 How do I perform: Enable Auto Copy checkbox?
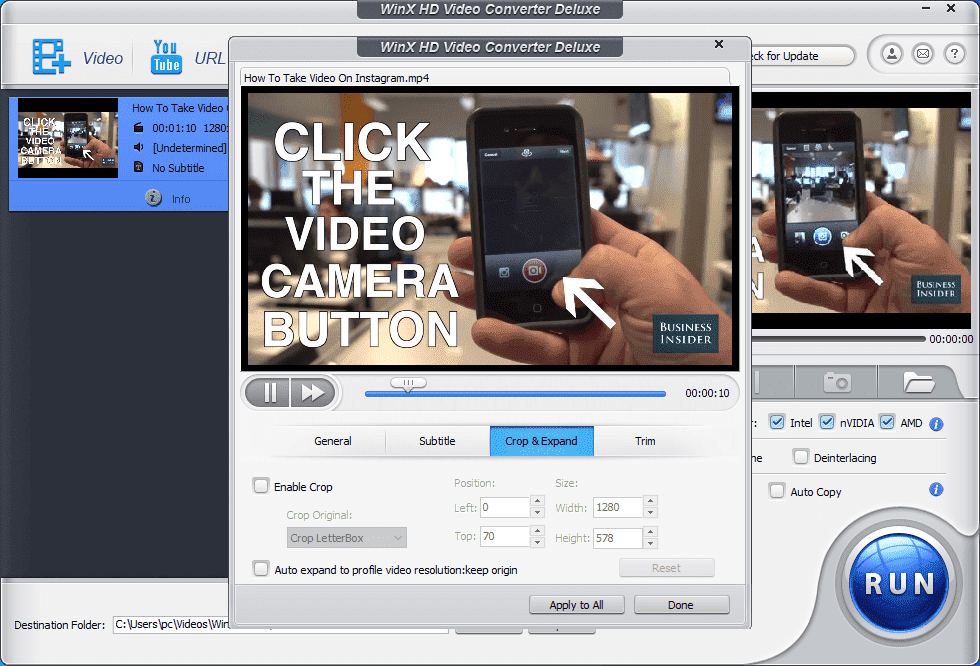[777, 491]
